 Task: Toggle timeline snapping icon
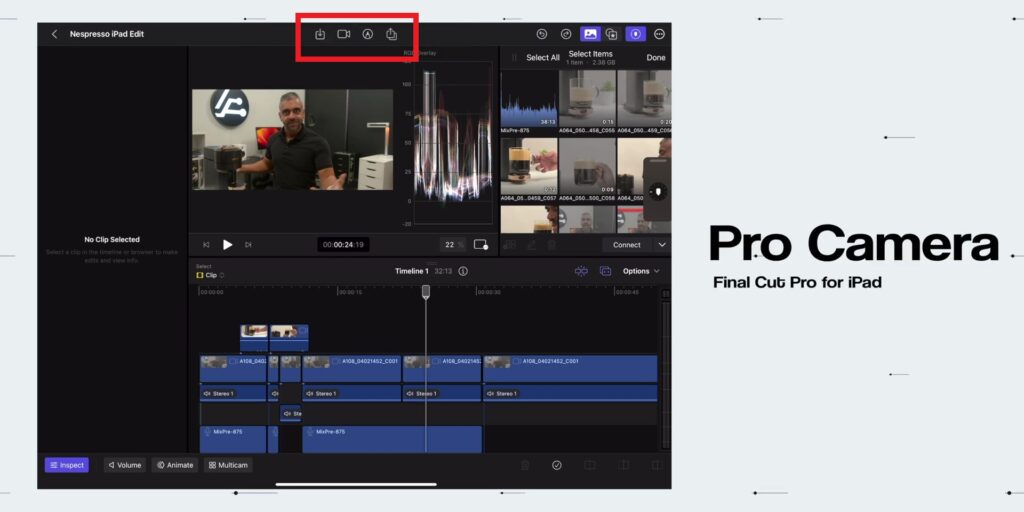(x=581, y=271)
